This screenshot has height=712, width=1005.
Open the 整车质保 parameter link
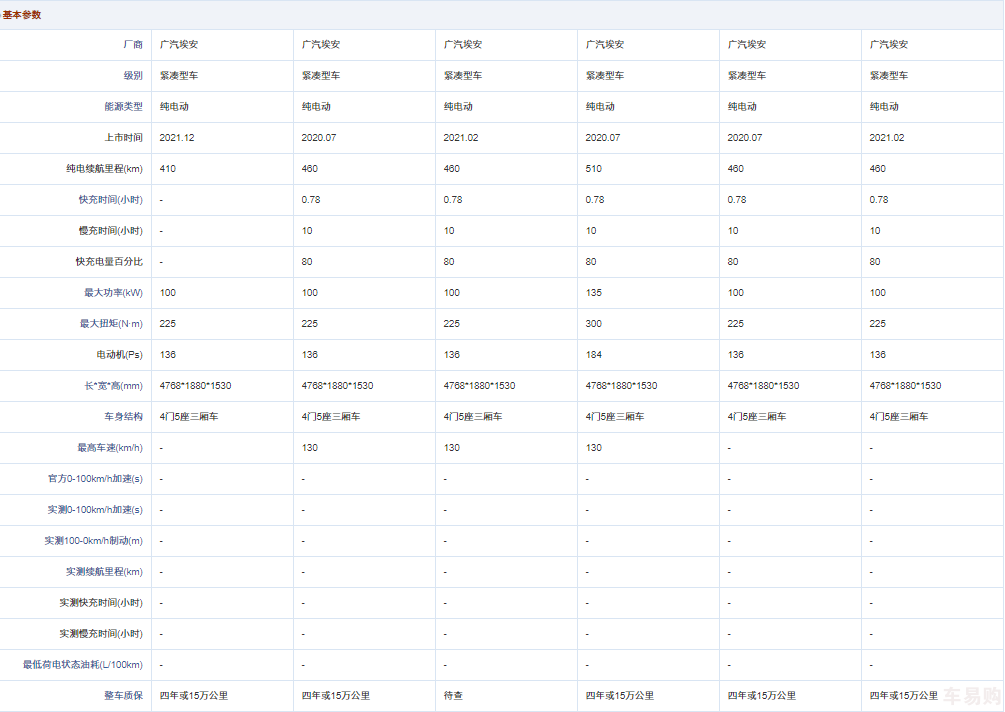[123, 696]
